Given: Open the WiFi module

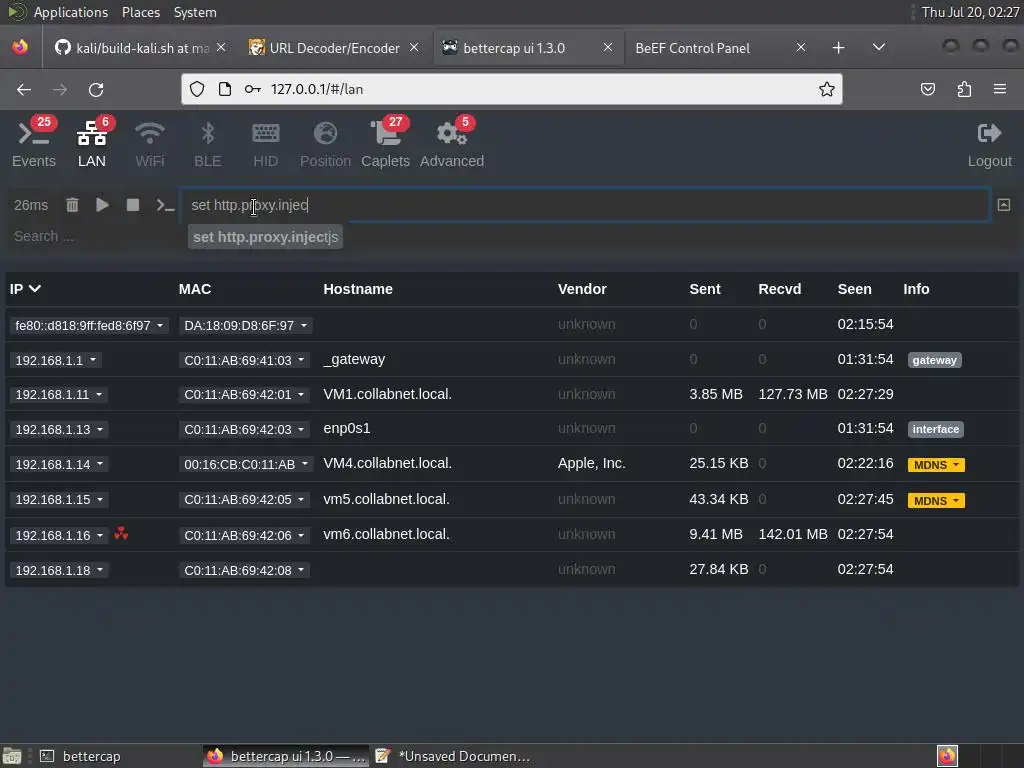Looking at the screenshot, I should 150,145.
